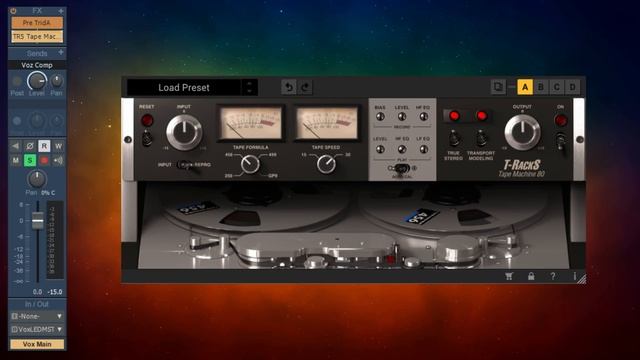The width and height of the screenshot is (640, 360).
Task: Mute the track with the M button
Action: click(x=16, y=160)
